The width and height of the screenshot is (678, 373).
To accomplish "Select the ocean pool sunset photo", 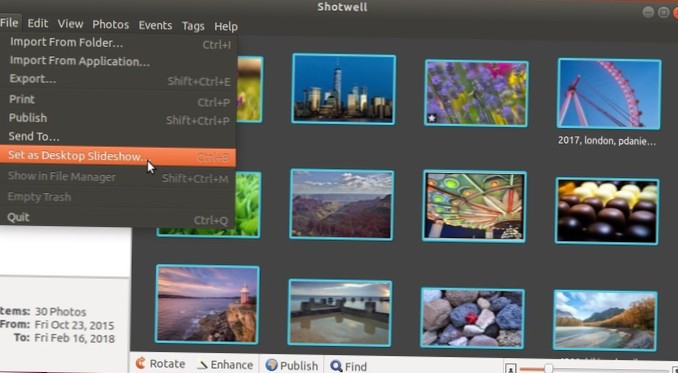I will pos(340,312).
